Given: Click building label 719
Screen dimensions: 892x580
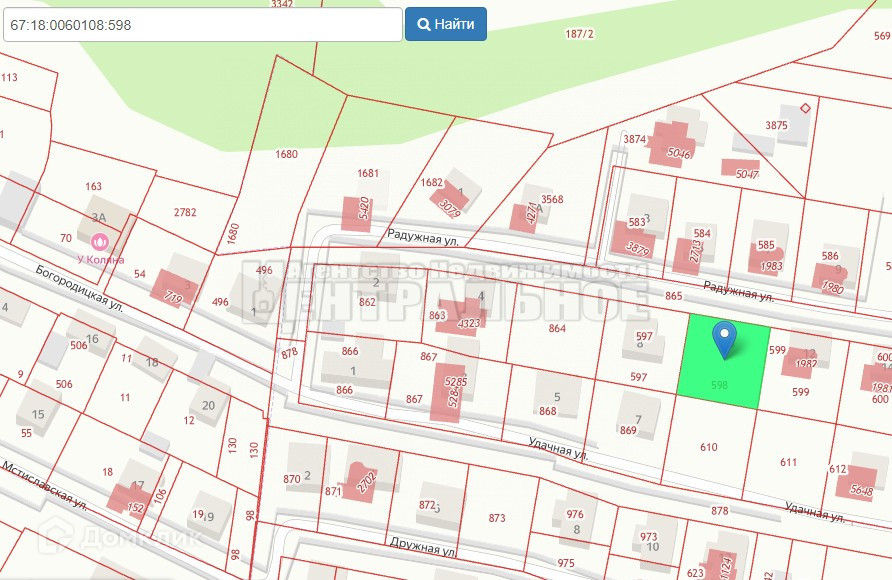Looking at the screenshot, I should pos(174,299).
